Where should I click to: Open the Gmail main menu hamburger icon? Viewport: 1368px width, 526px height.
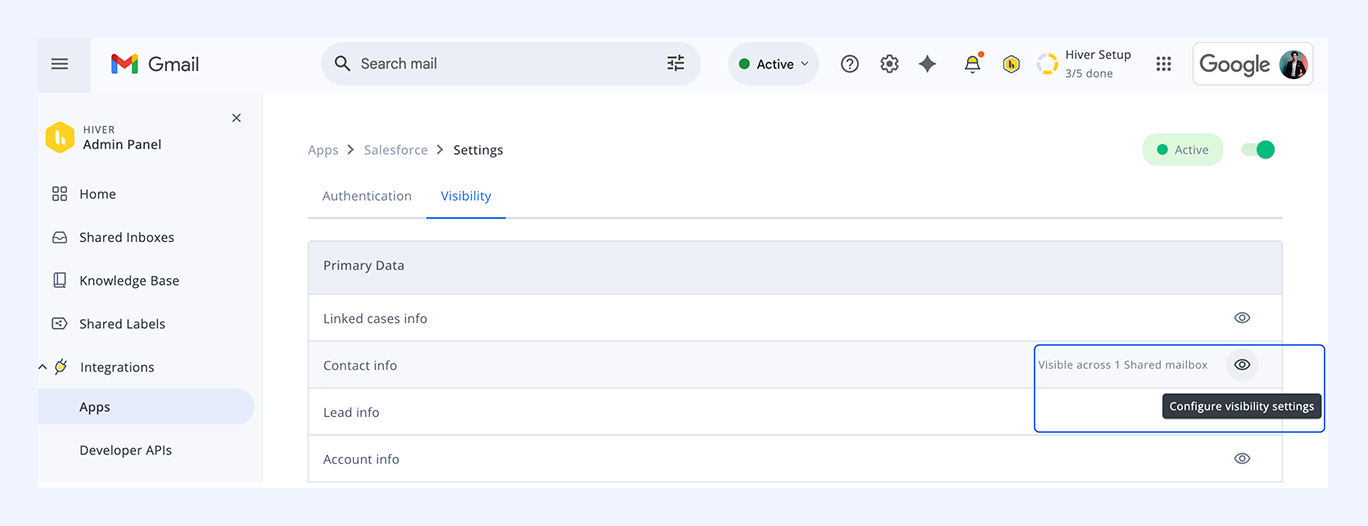pos(60,64)
